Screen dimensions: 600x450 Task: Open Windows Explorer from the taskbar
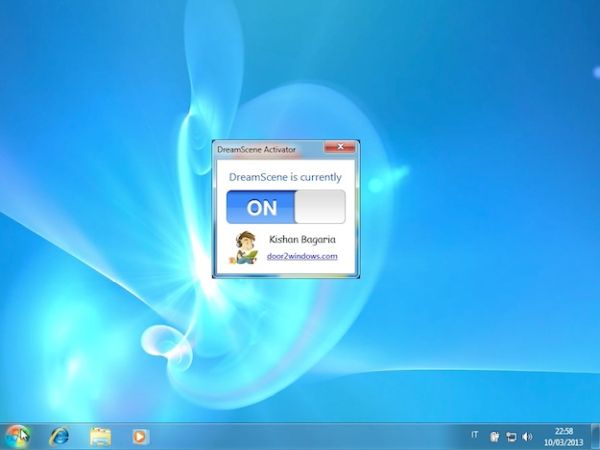point(100,436)
